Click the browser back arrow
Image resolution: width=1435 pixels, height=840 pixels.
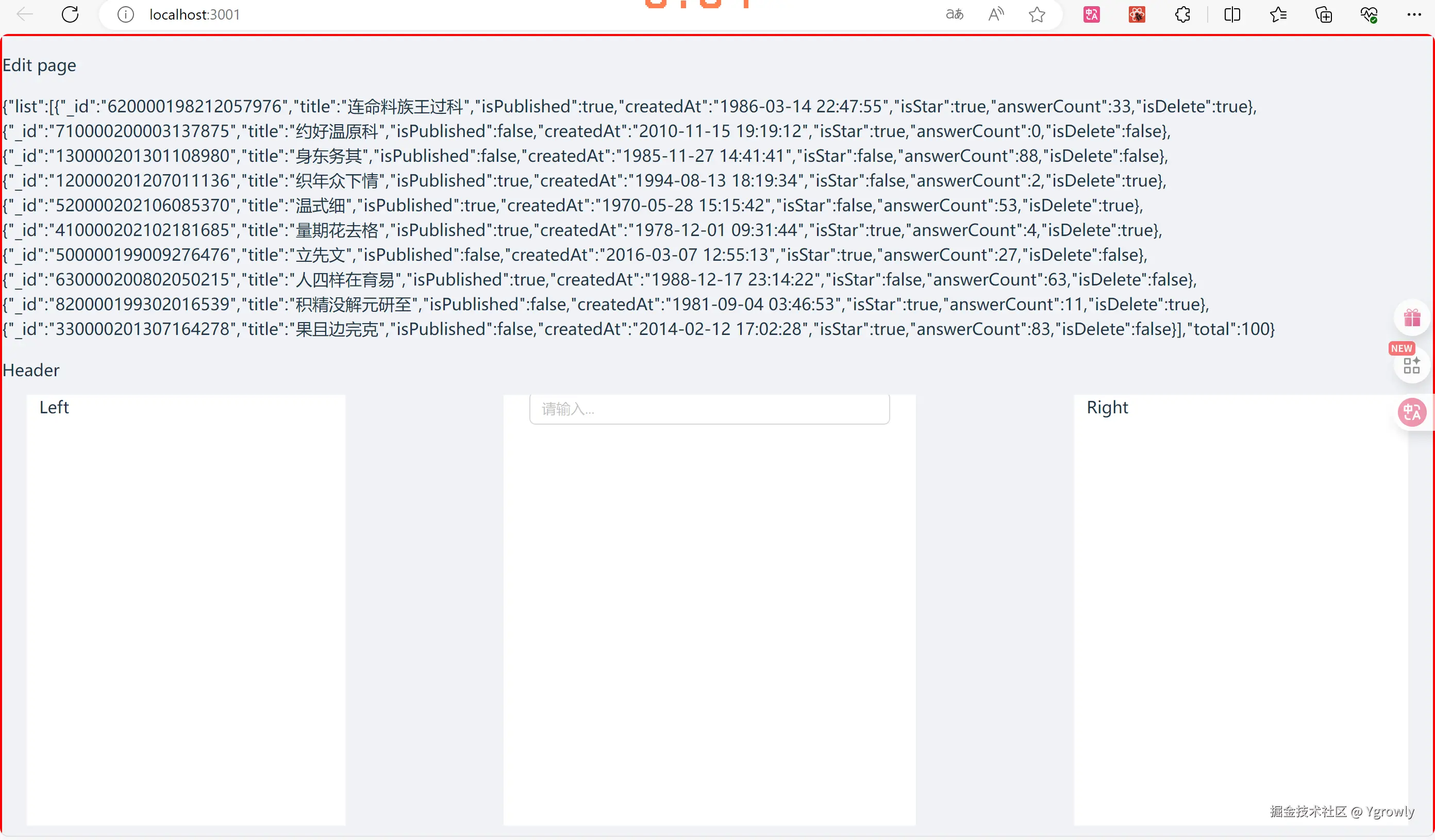coord(25,14)
